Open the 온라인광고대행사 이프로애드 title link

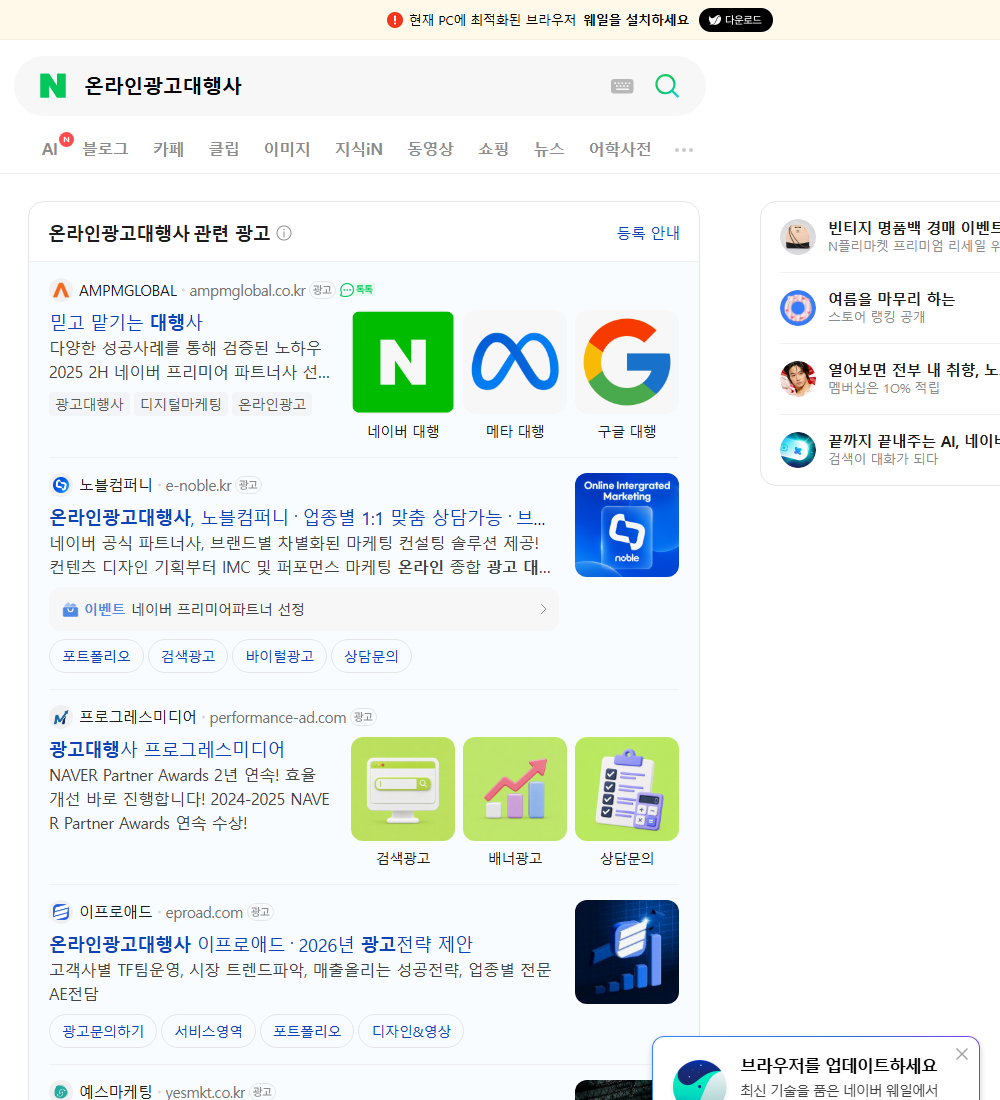[x=261, y=944]
